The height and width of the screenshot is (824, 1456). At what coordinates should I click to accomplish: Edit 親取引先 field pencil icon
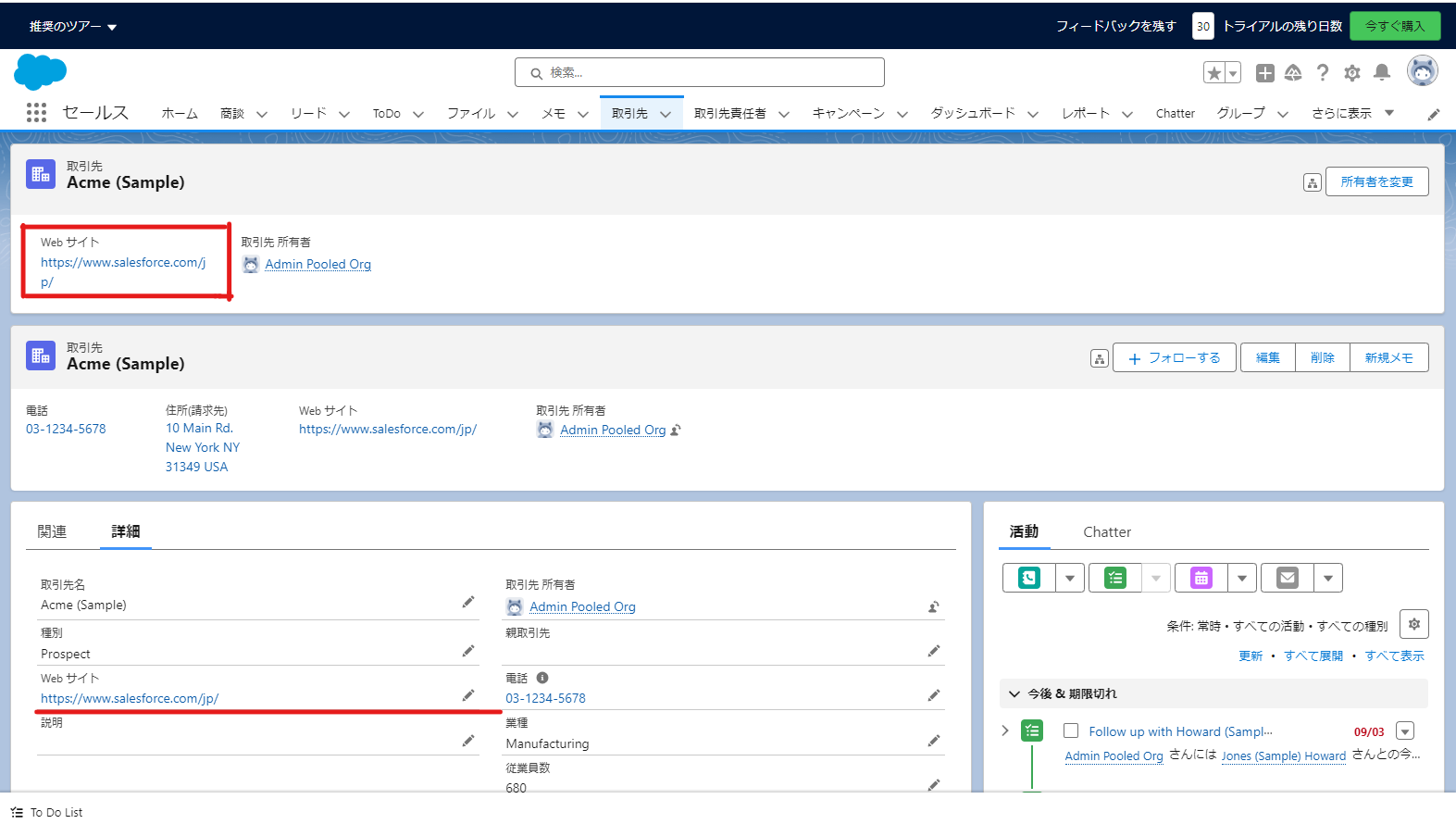934,651
